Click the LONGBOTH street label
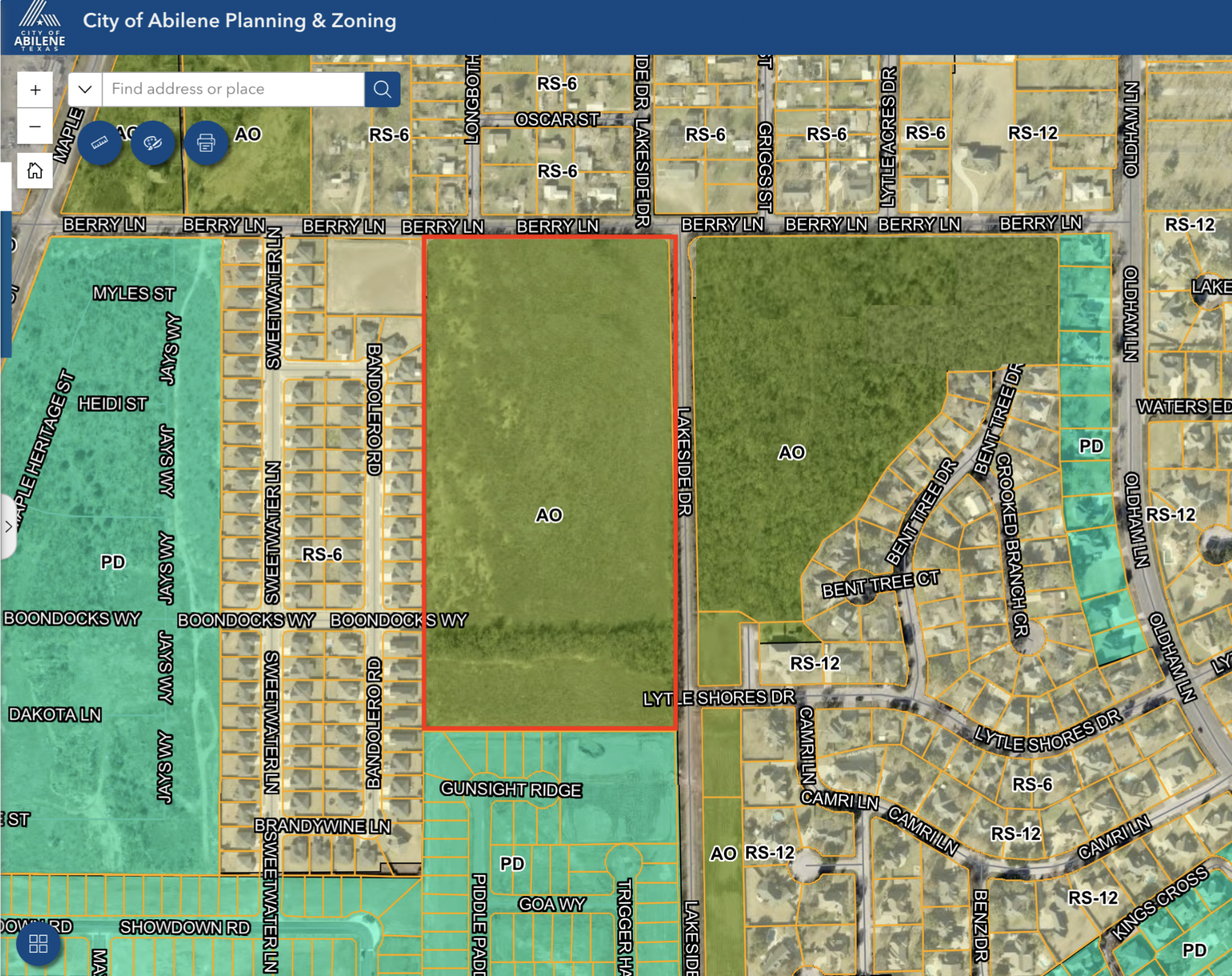The height and width of the screenshot is (976, 1232). (473, 99)
